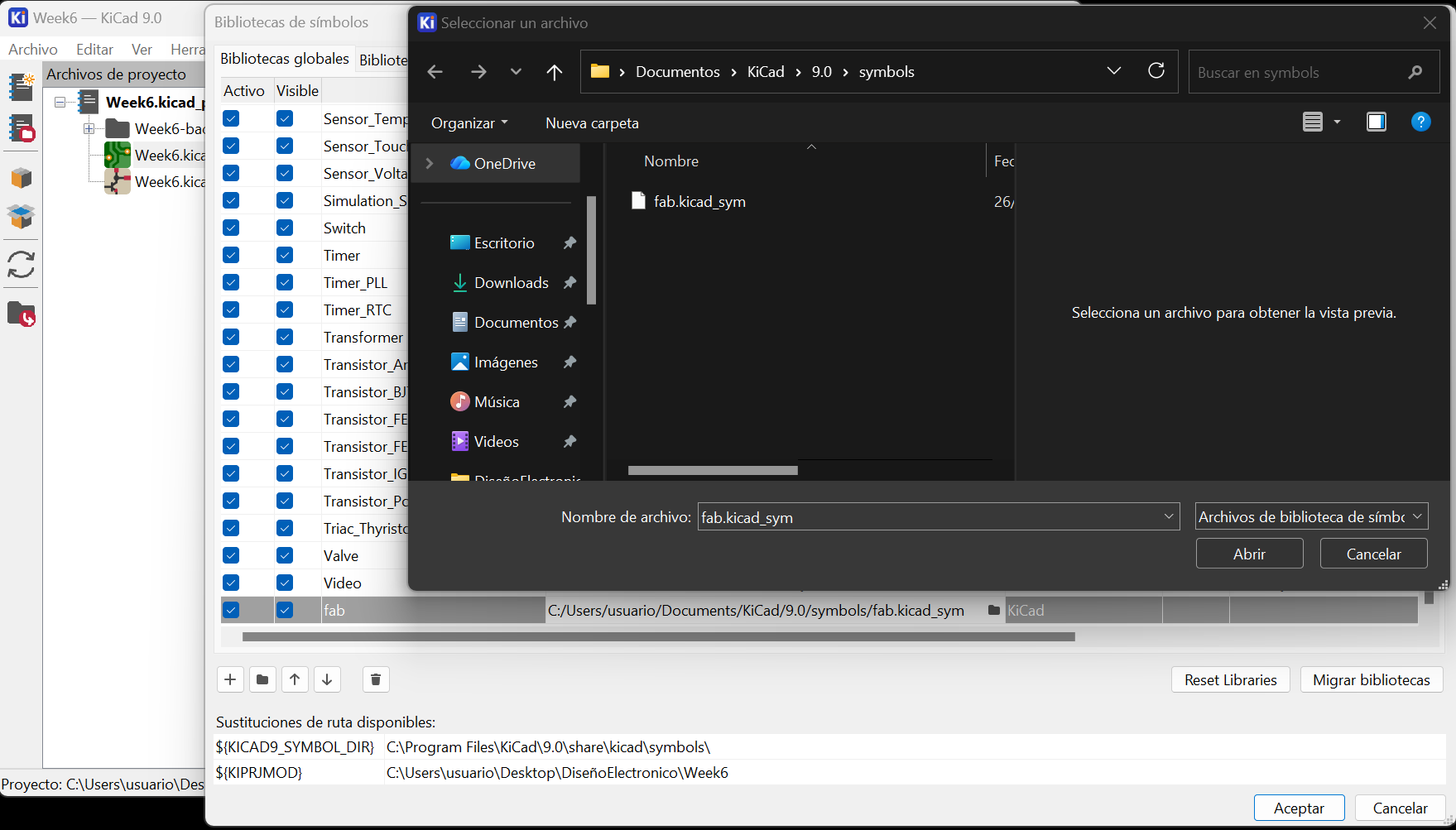This screenshot has height=830, width=1456.
Task: Select the fab.kicad_sym file icon
Action: pos(638,201)
